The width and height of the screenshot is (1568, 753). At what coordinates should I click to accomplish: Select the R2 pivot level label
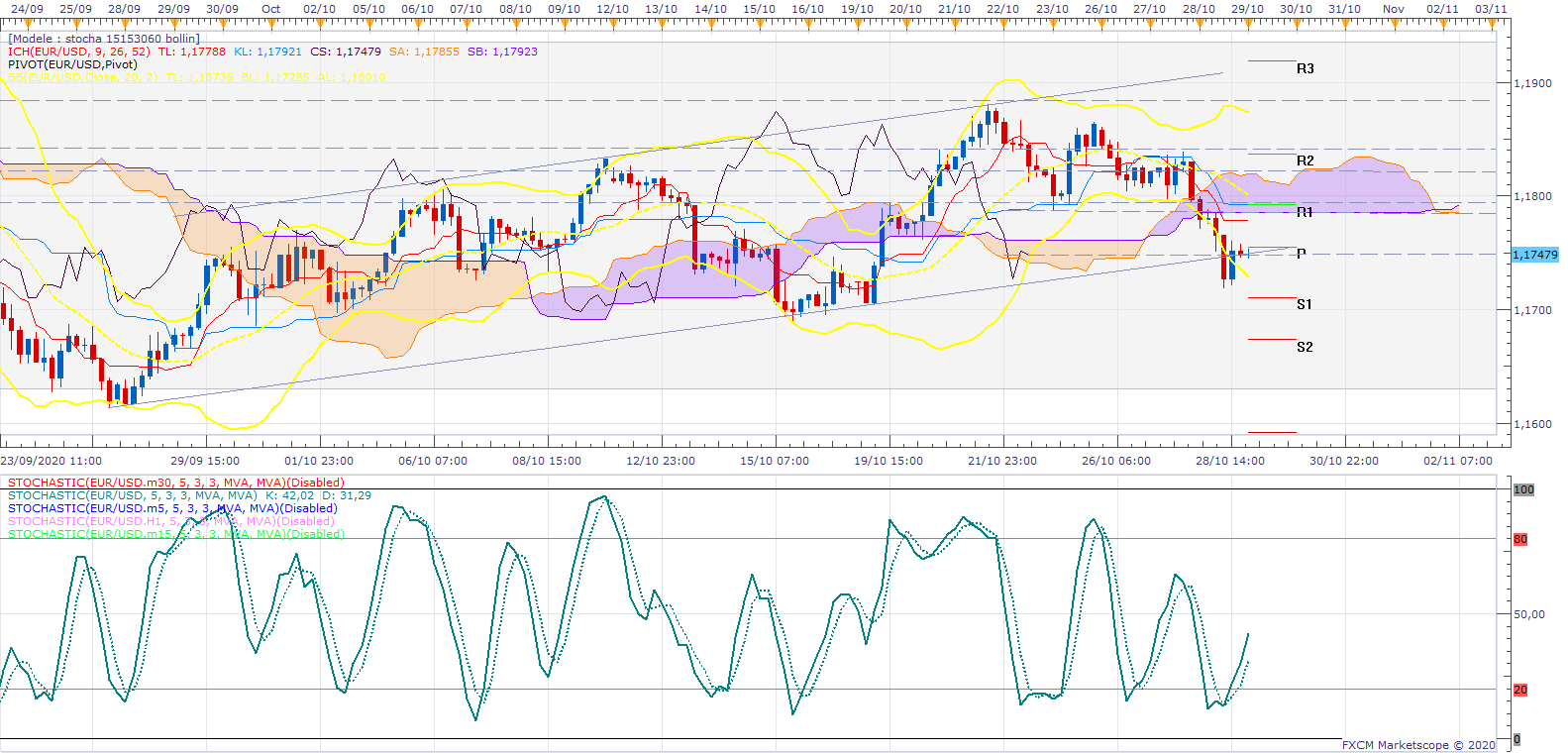[x=1306, y=161]
